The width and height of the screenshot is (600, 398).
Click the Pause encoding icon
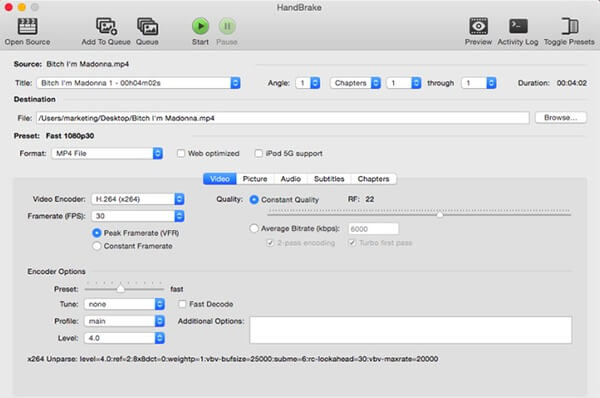[227, 26]
